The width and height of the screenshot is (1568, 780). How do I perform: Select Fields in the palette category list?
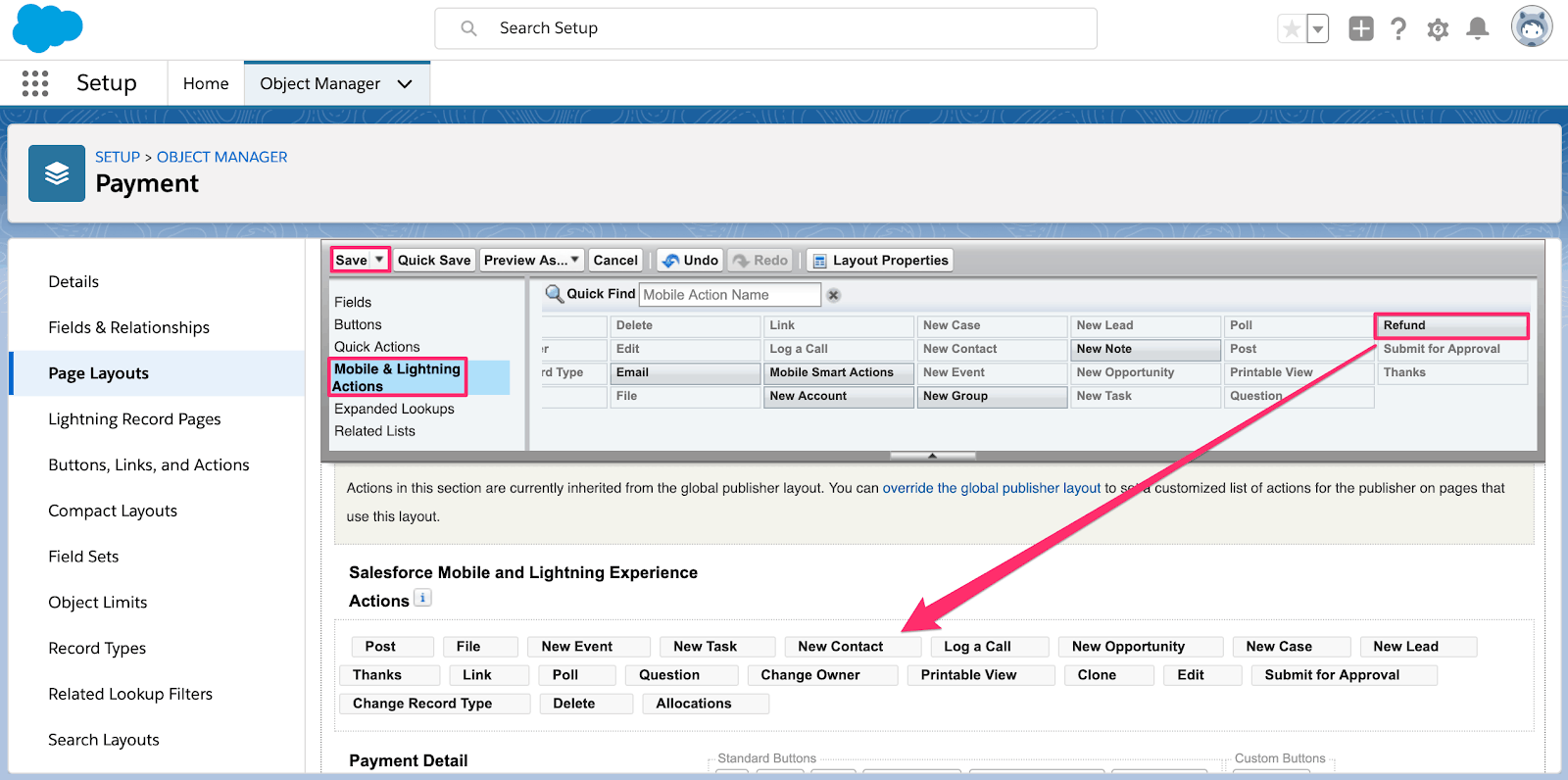(x=353, y=302)
